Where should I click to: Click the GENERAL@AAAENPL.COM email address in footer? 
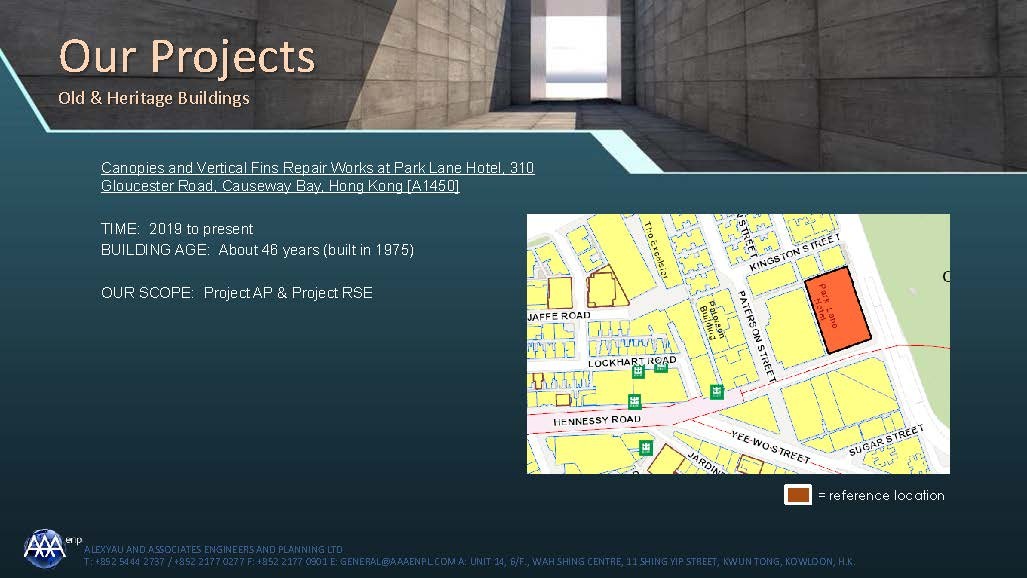pyautogui.click(x=397, y=562)
